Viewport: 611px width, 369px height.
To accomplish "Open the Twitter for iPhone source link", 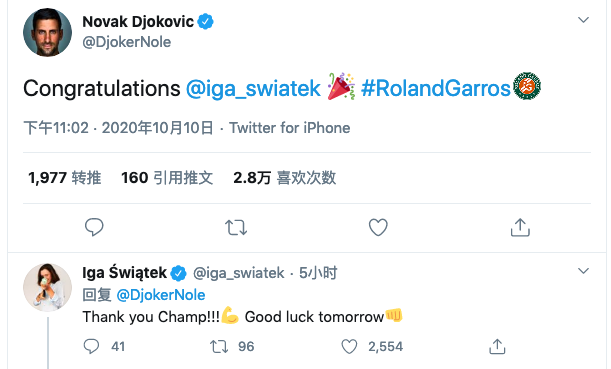I will point(290,128).
